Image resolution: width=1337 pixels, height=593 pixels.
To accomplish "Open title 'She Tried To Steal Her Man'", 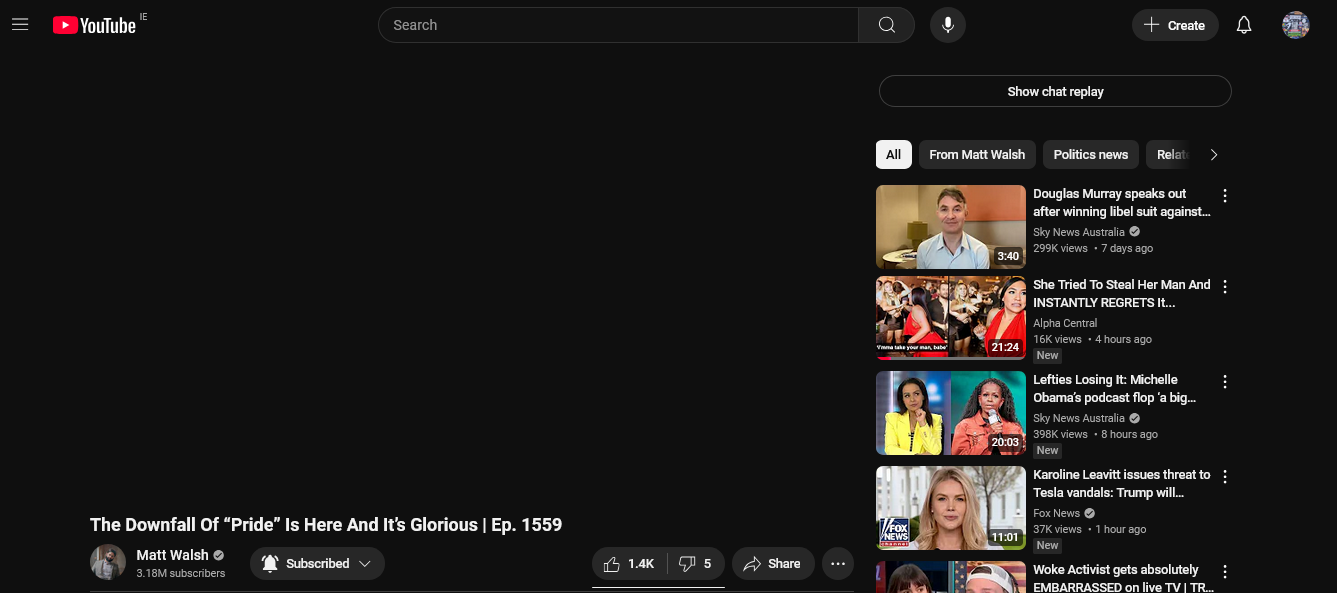I will (x=1122, y=294).
